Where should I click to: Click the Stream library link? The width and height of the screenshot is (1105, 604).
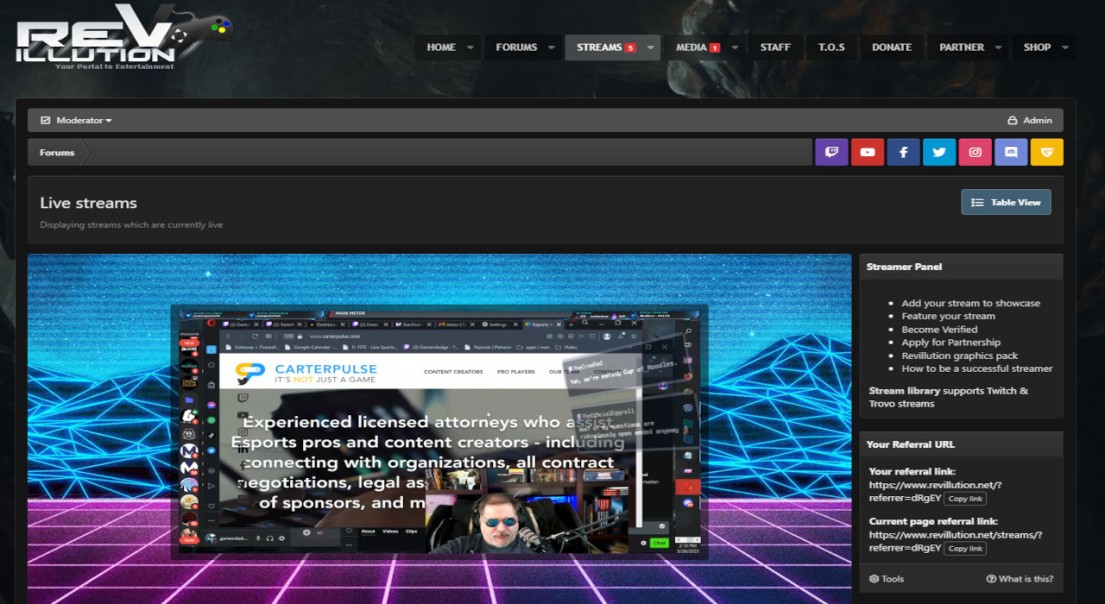904,390
